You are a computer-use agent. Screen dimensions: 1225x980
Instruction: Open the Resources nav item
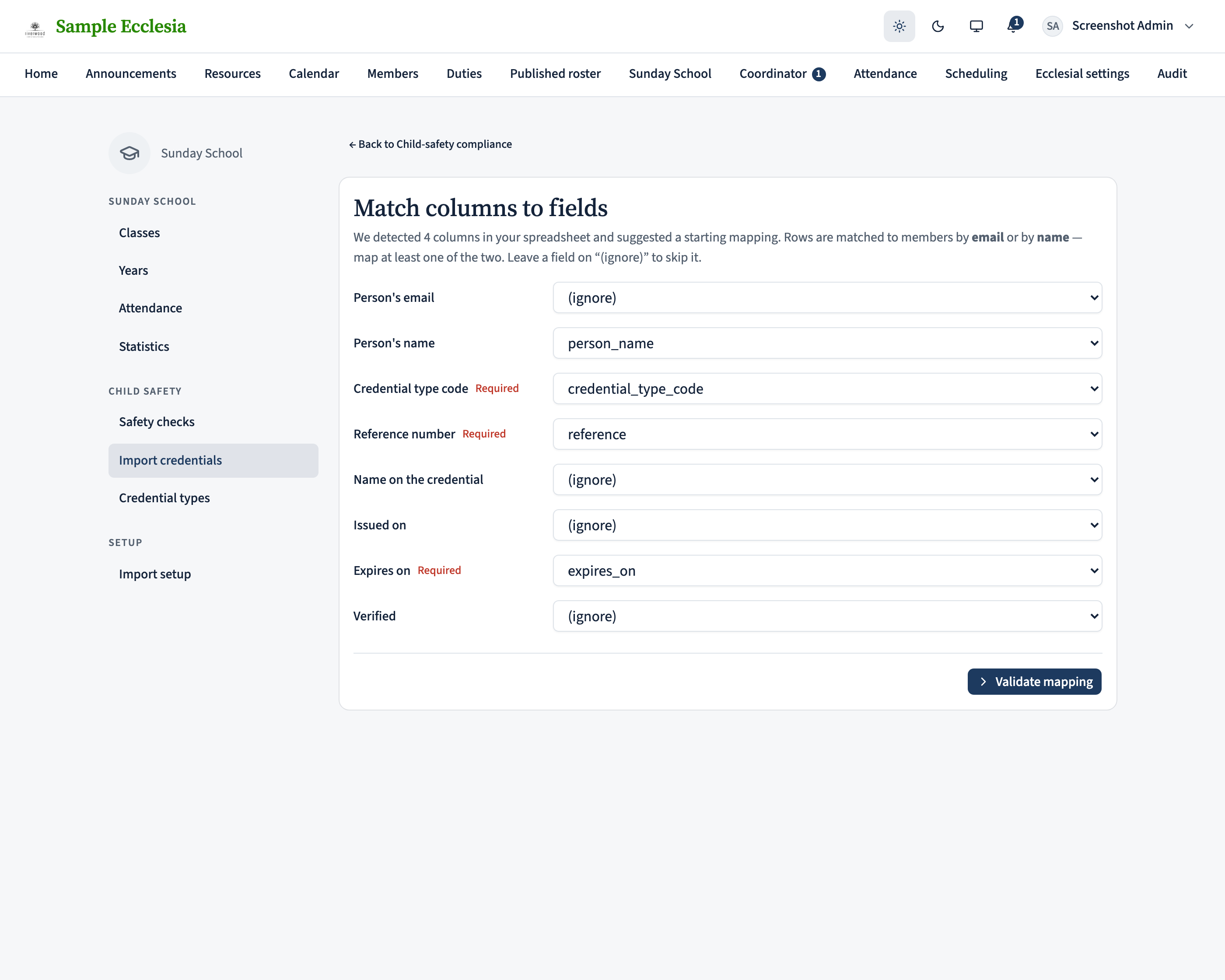coord(232,74)
